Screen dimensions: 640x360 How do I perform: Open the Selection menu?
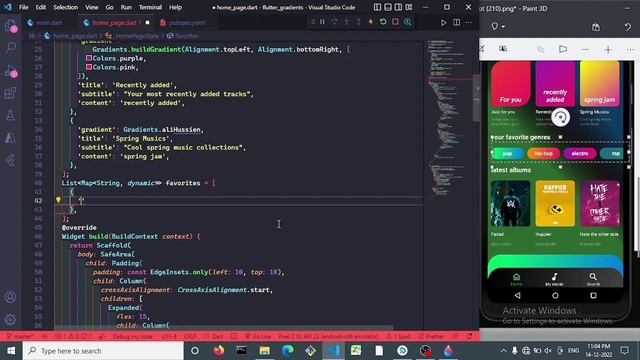point(65,7)
